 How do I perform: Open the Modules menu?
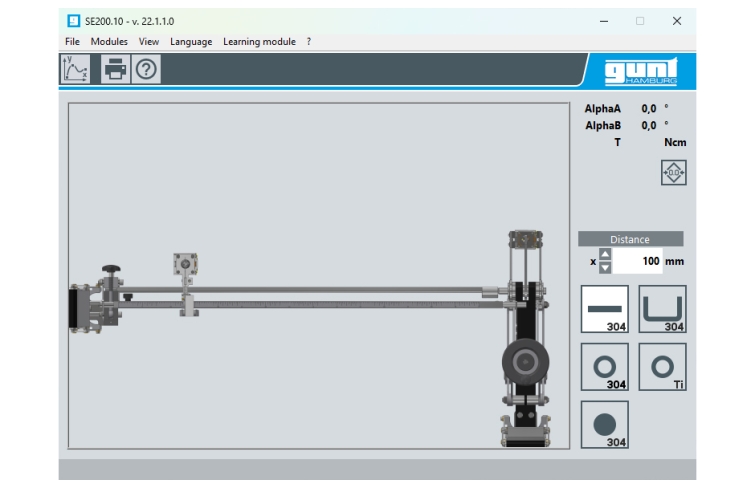[x=109, y=41]
